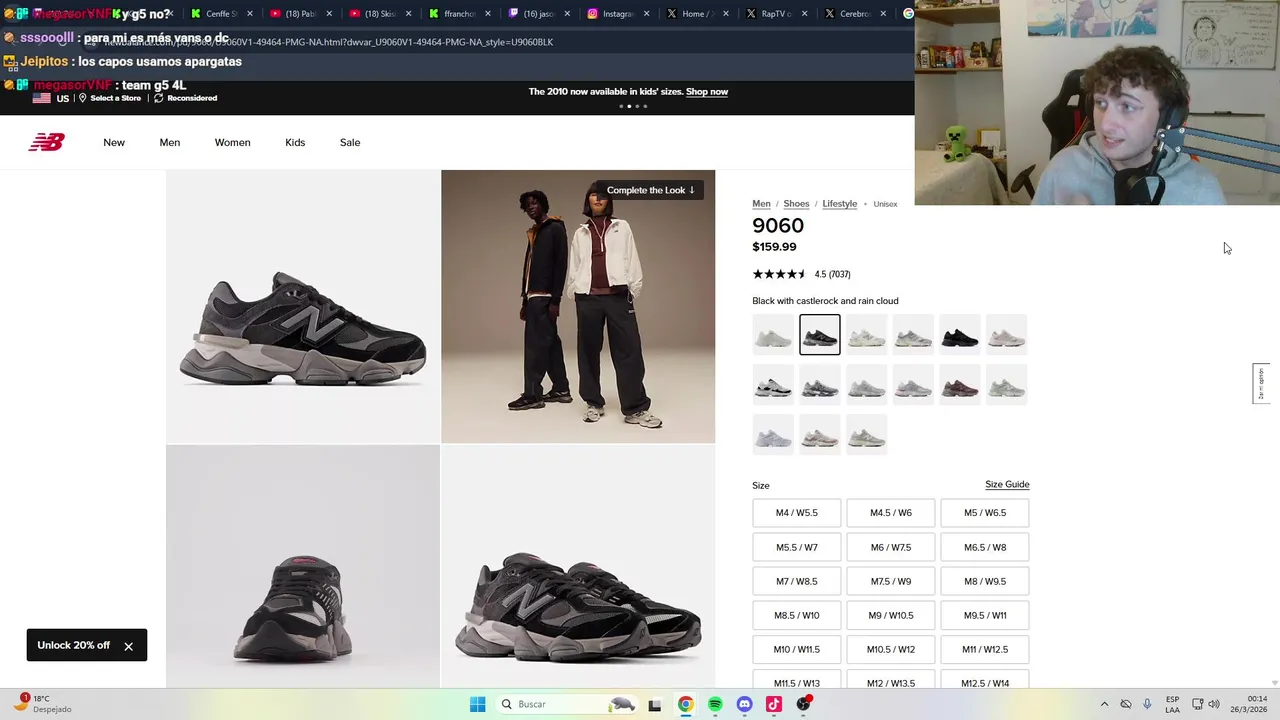This screenshot has height=720, width=1280.
Task: Open the New menu item
Action: click(x=114, y=142)
